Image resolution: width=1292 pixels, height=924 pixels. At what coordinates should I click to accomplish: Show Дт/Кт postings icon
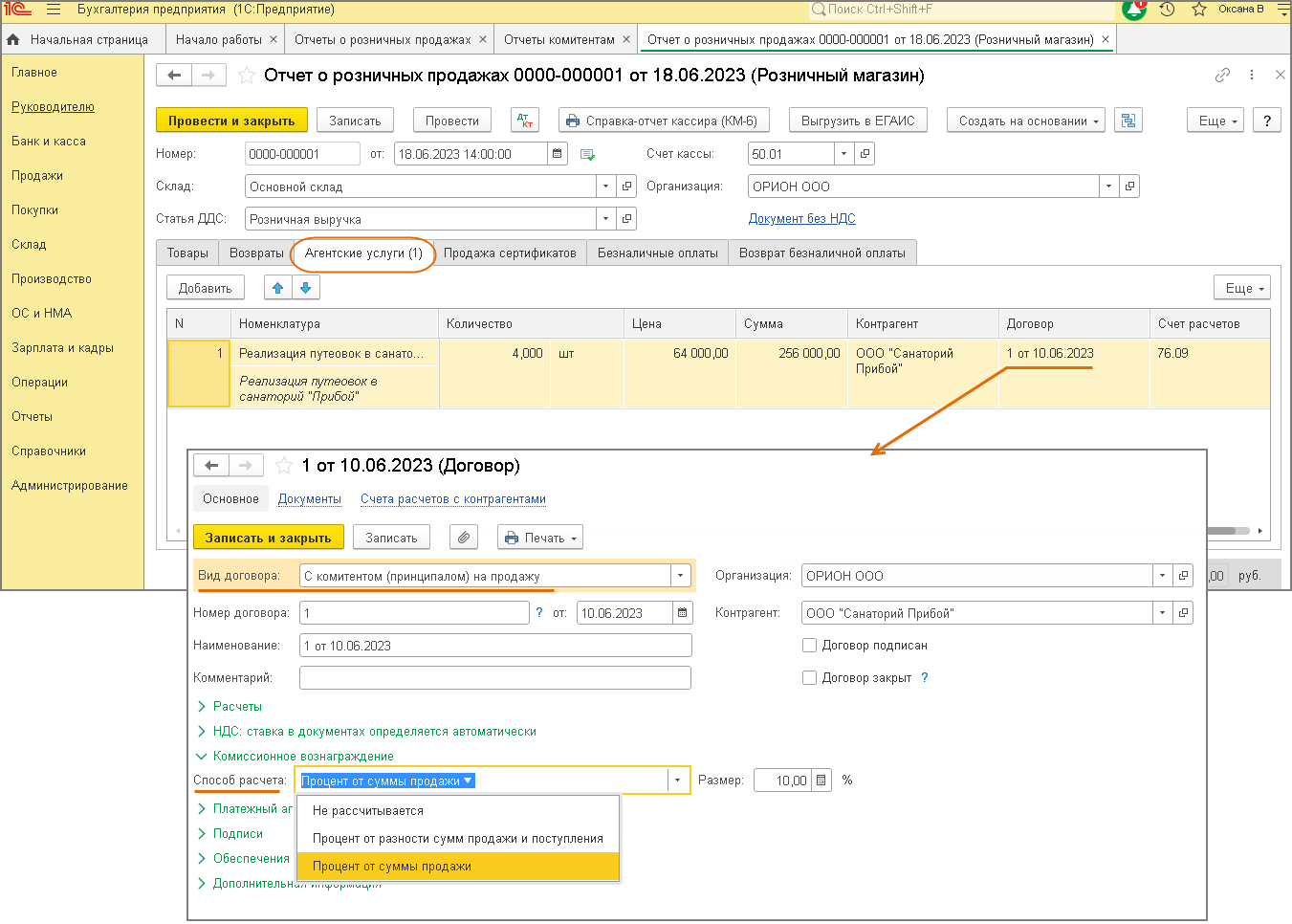pos(524,121)
